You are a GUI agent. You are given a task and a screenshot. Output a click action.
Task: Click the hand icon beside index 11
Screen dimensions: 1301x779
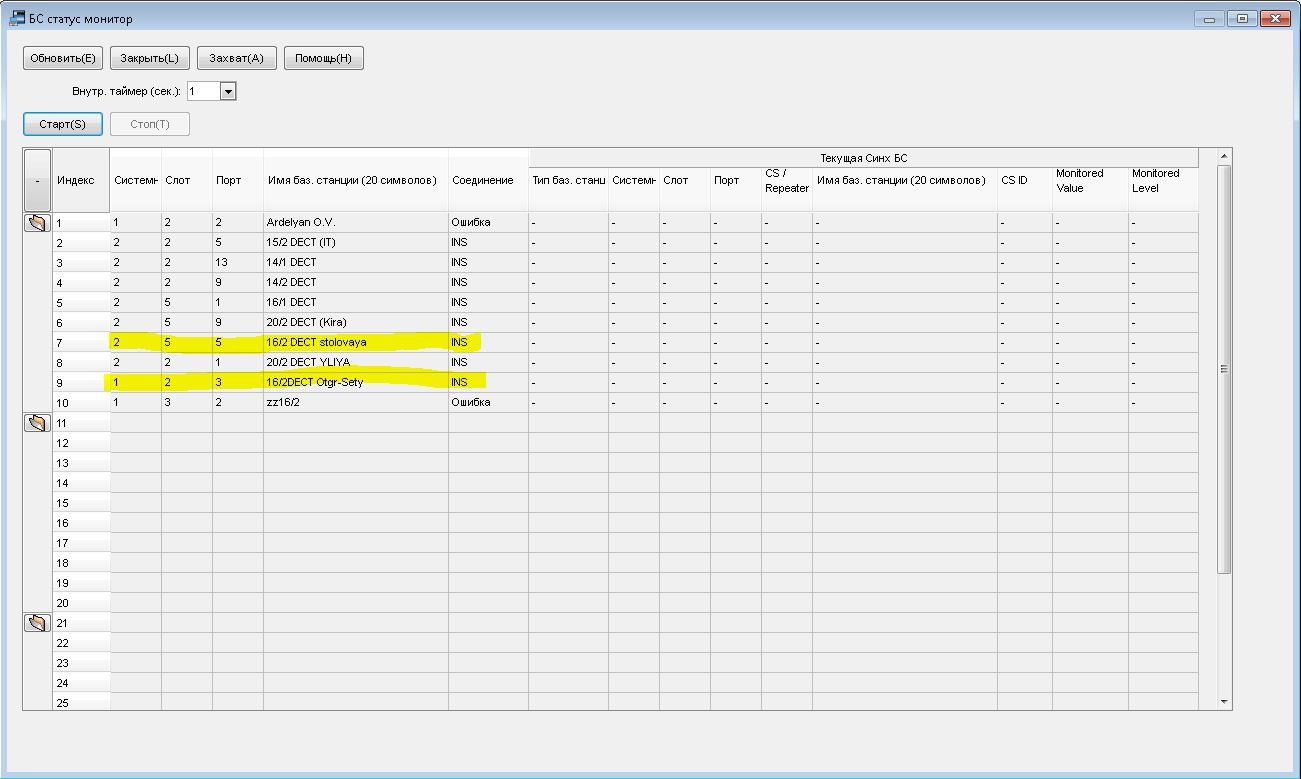coord(37,423)
